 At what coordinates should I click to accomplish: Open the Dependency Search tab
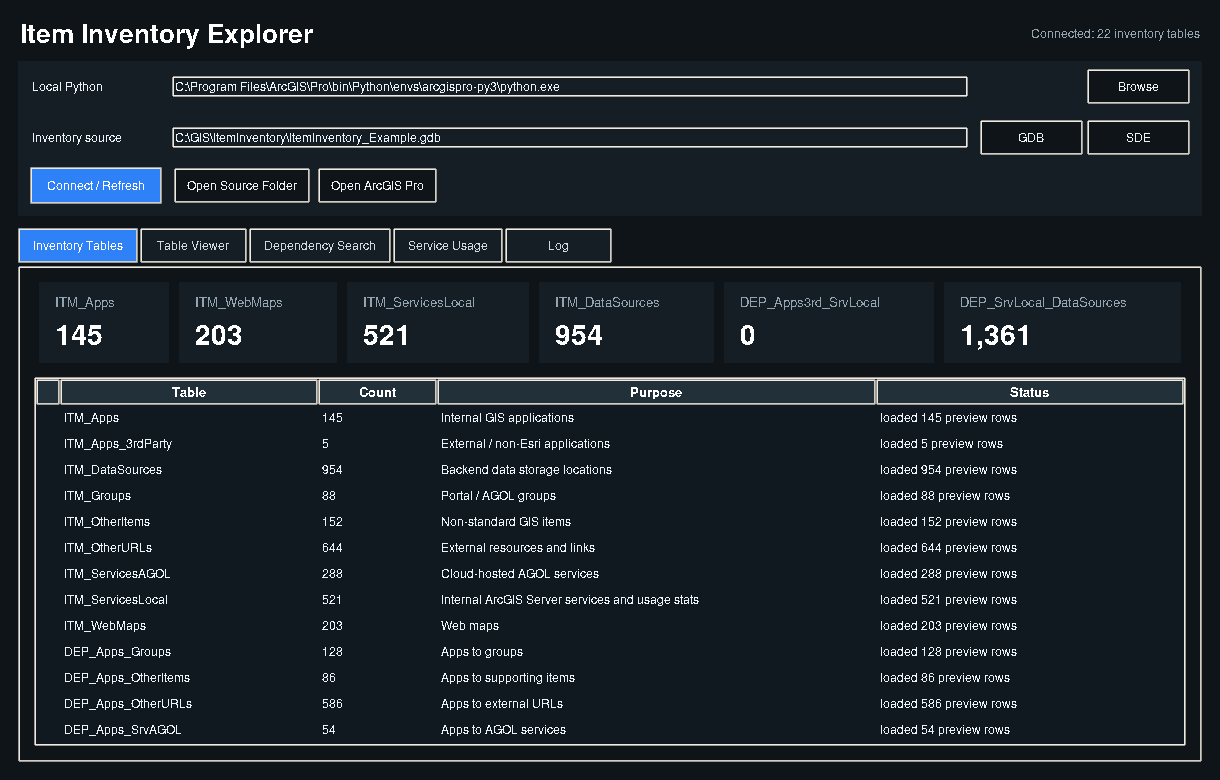[x=320, y=245]
